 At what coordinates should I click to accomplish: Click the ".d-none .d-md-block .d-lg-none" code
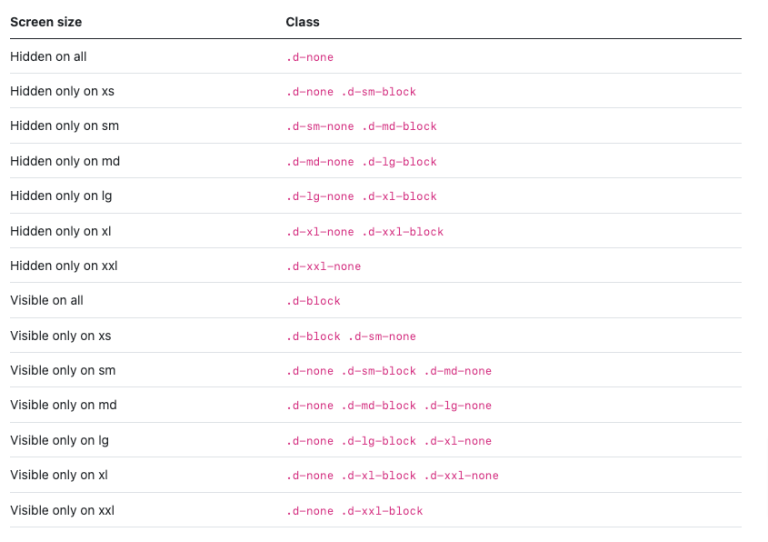coord(389,406)
